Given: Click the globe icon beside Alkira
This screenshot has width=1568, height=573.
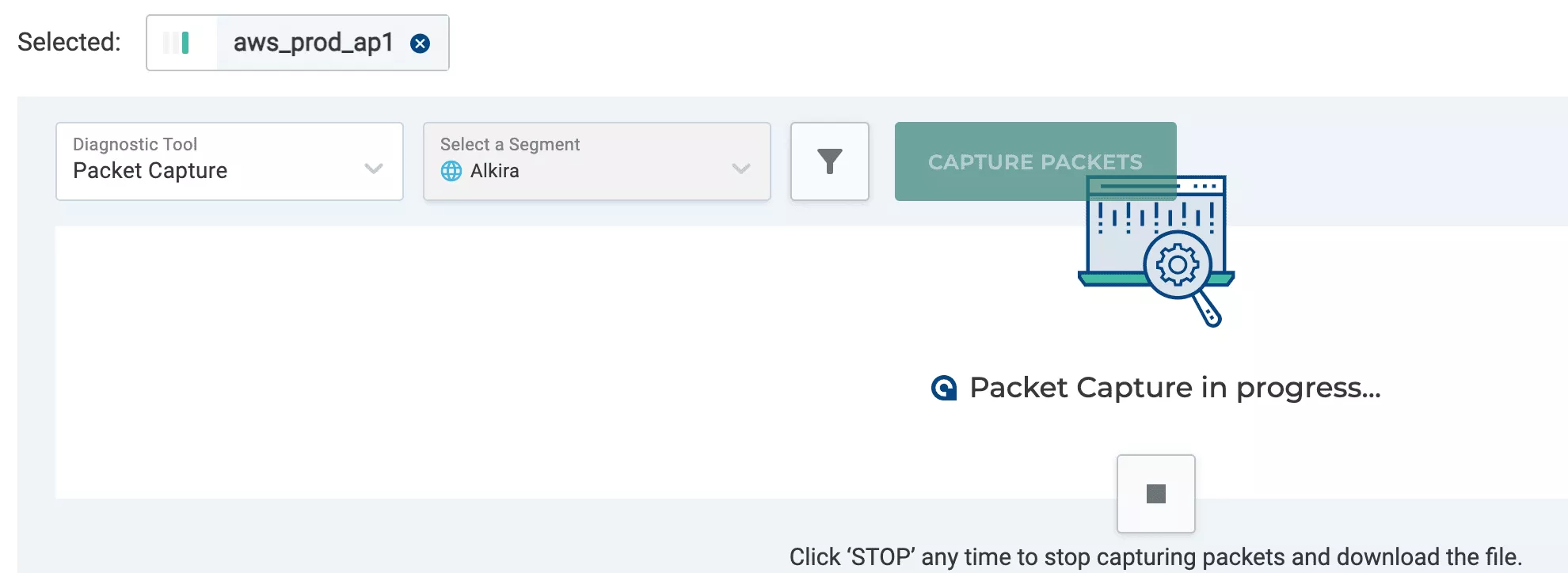Looking at the screenshot, I should (x=451, y=171).
